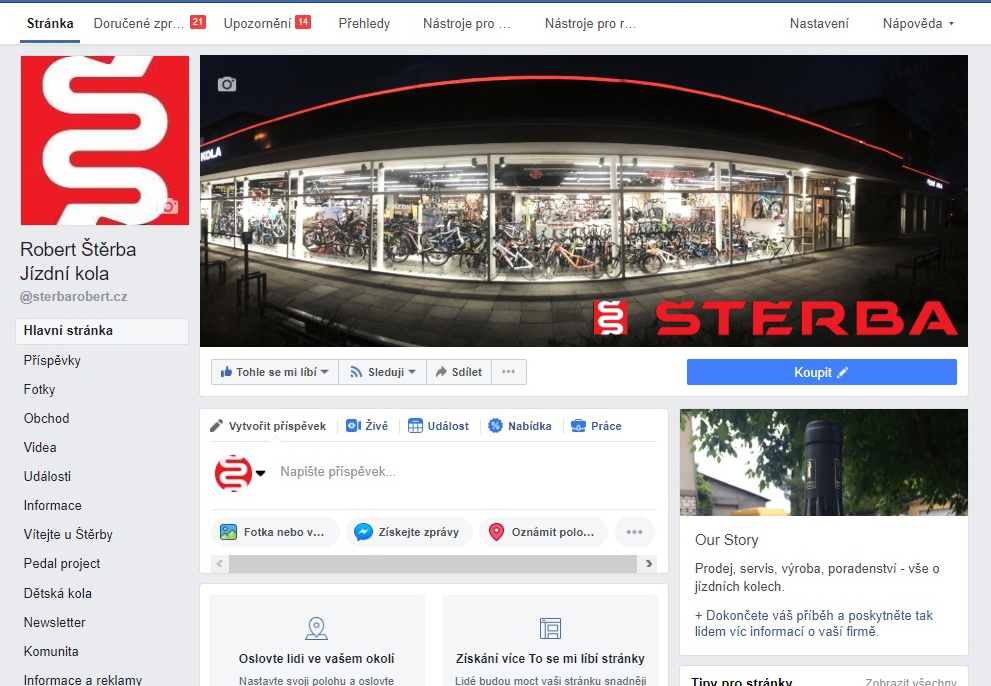The width and height of the screenshot is (991, 686).
Task: Open the Štěrba shop cover photo
Action: tap(583, 201)
